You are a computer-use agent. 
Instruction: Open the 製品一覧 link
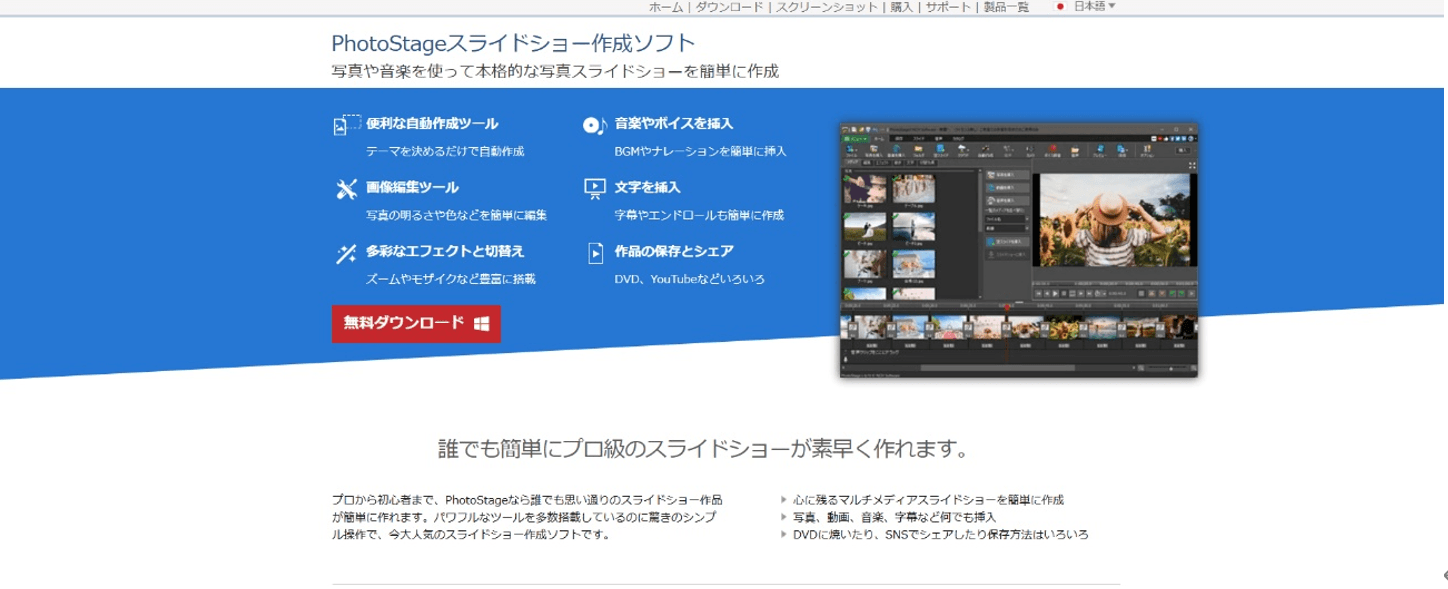pyautogui.click(x=1006, y=7)
